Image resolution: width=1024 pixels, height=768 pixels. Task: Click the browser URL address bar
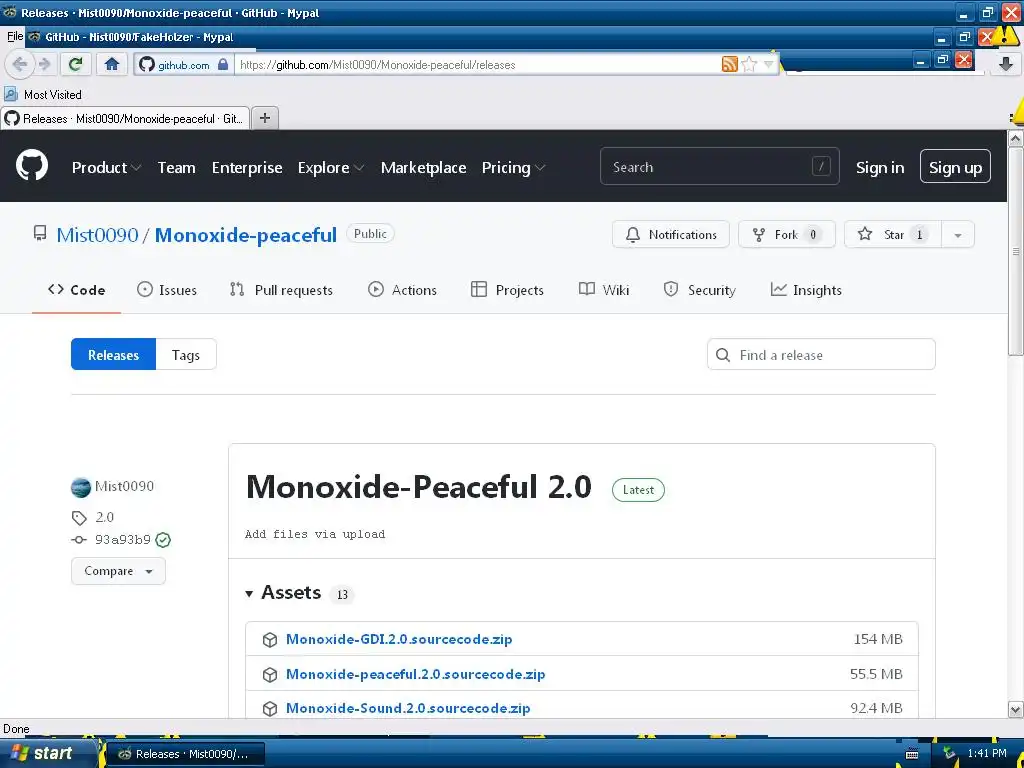click(x=477, y=65)
